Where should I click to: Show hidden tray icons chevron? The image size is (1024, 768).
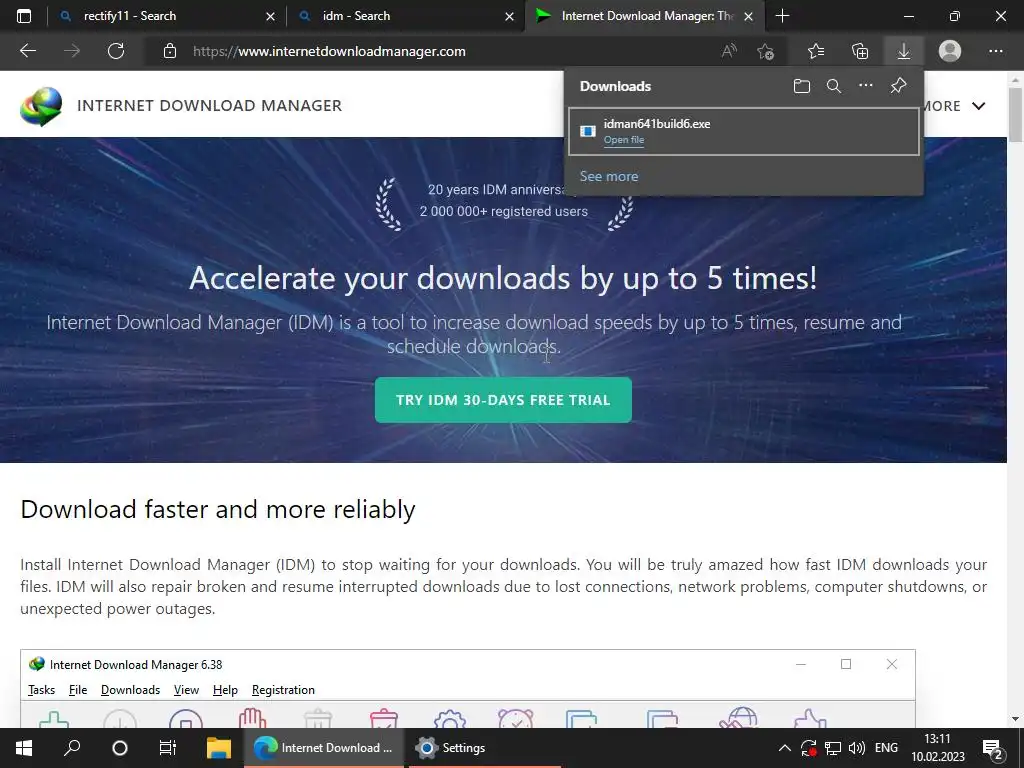[x=785, y=748]
